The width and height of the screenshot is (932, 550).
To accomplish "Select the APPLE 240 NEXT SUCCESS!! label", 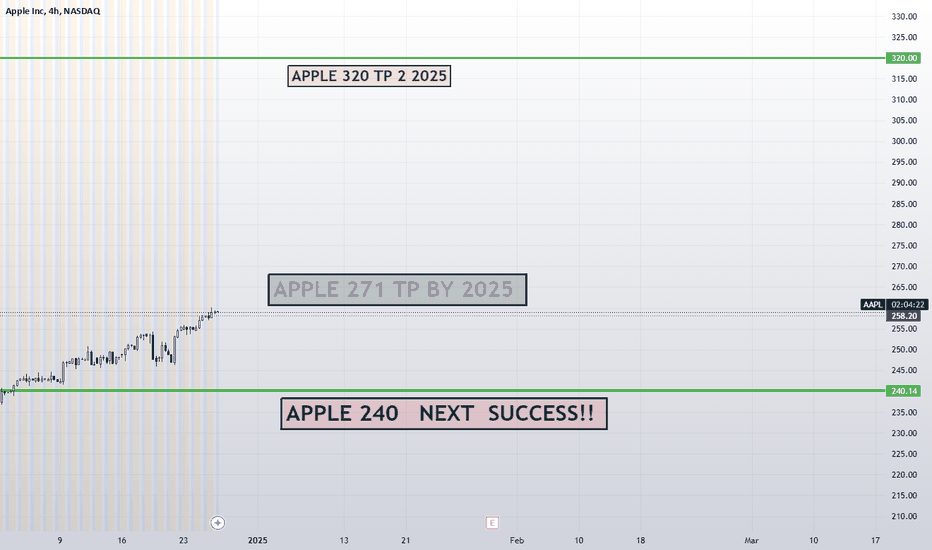I will [444, 413].
